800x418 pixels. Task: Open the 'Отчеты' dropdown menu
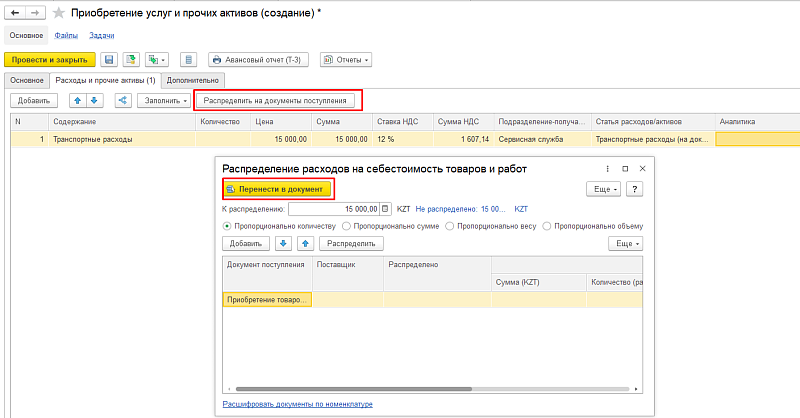pos(346,60)
